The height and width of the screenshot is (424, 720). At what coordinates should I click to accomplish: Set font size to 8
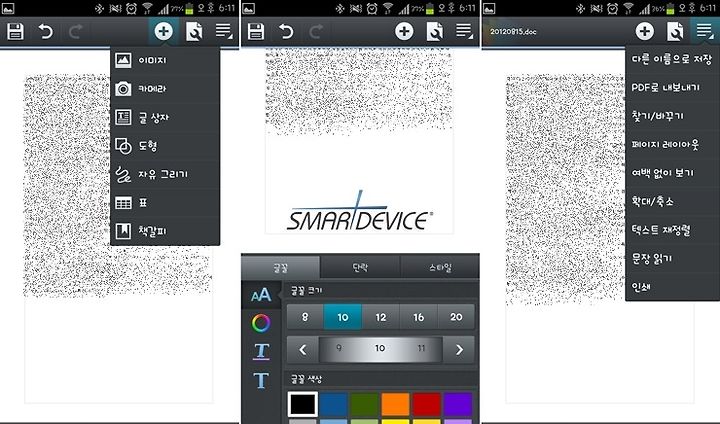click(x=305, y=317)
